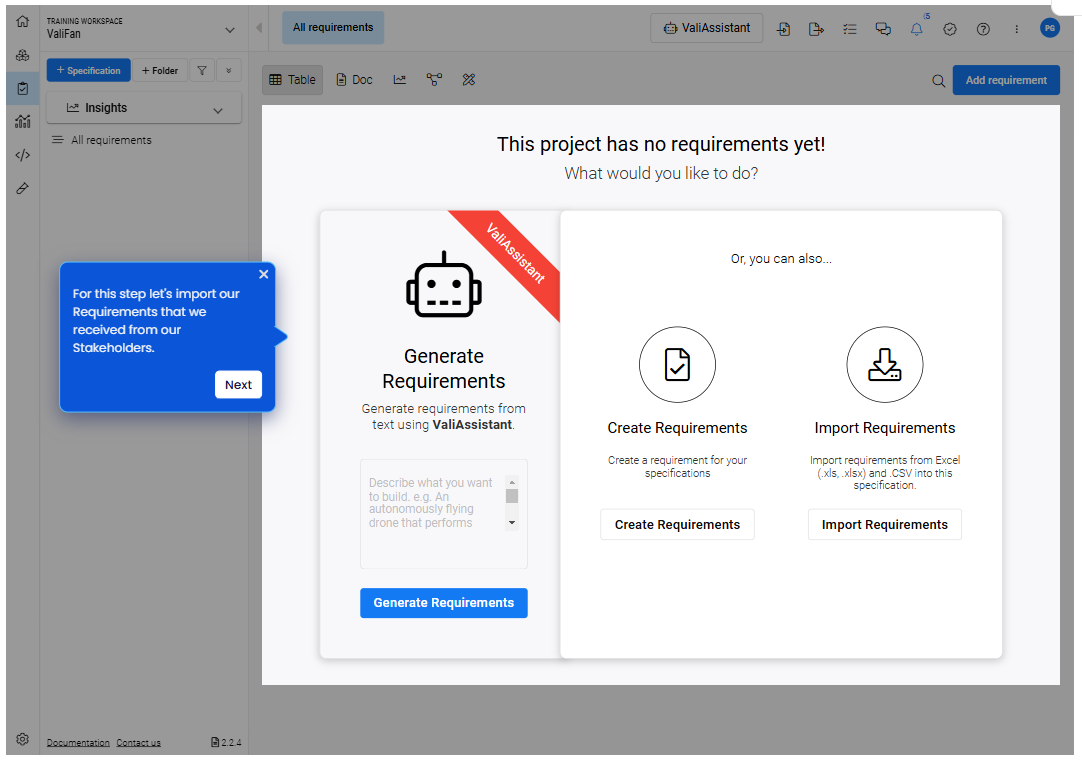This screenshot has height=762, width=1082.
Task: Click the Create Requirements button
Action: point(677,525)
